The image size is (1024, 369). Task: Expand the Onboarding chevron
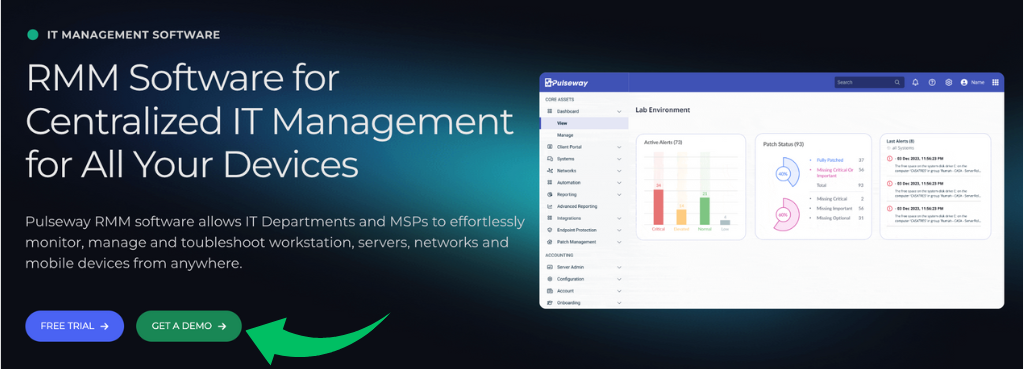tap(619, 303)
